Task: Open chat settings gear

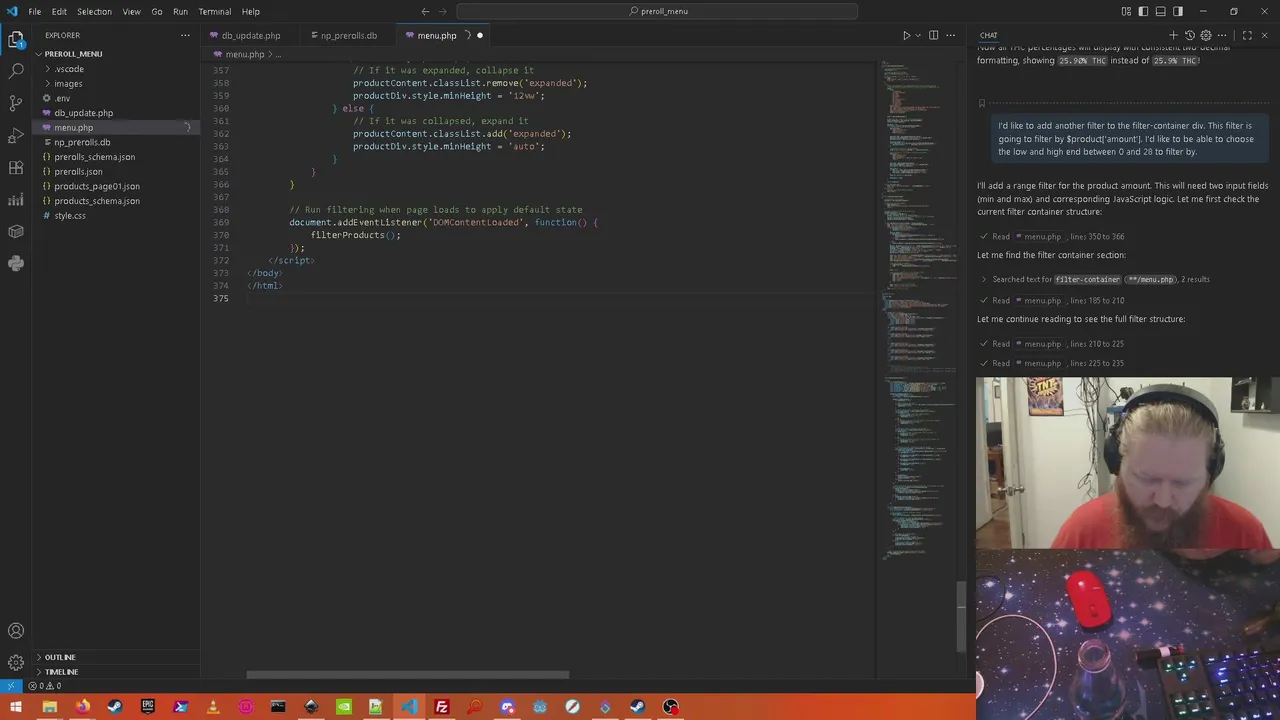Action: click(x=1206, y=35)
